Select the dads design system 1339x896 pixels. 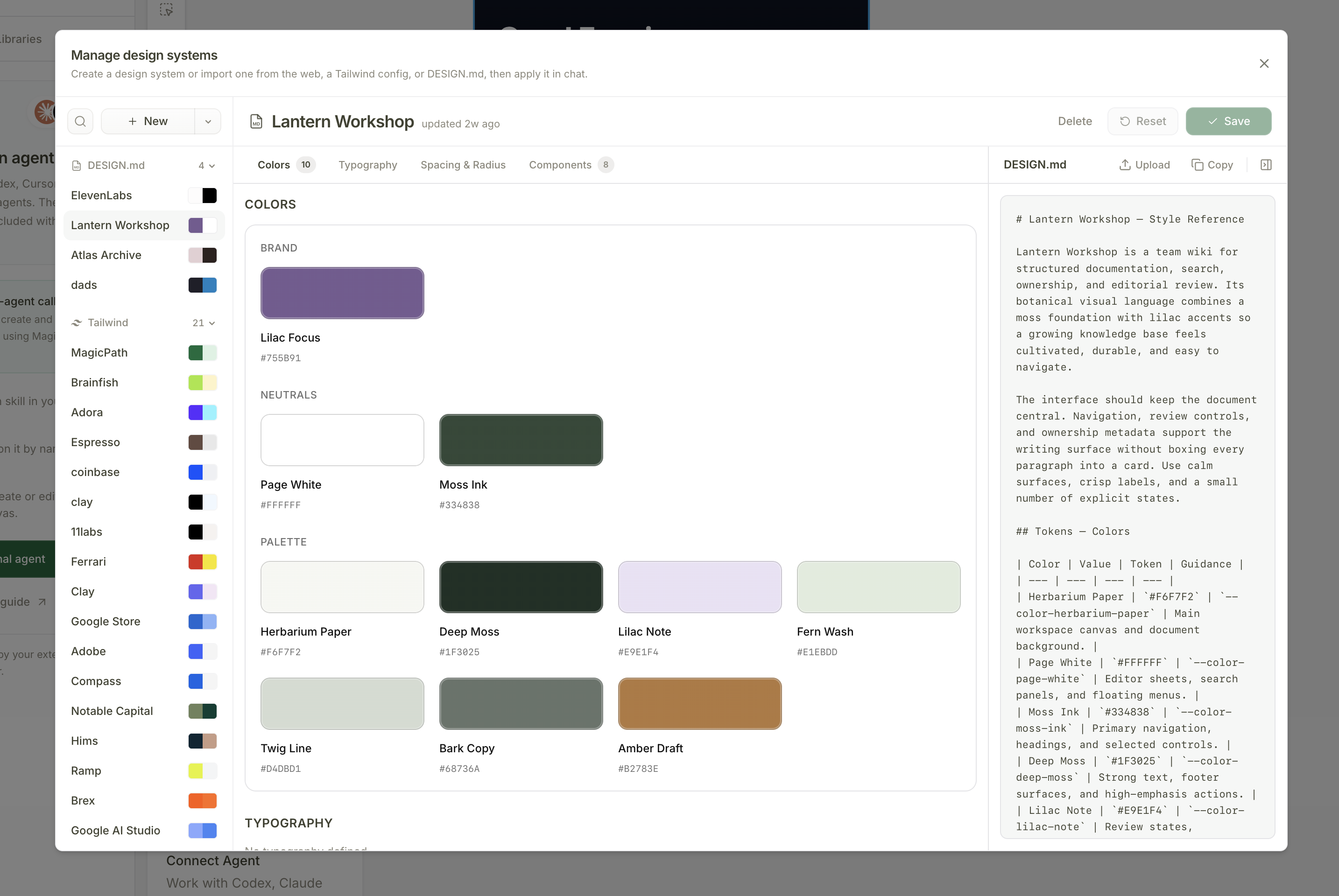[x=144, y=285]
